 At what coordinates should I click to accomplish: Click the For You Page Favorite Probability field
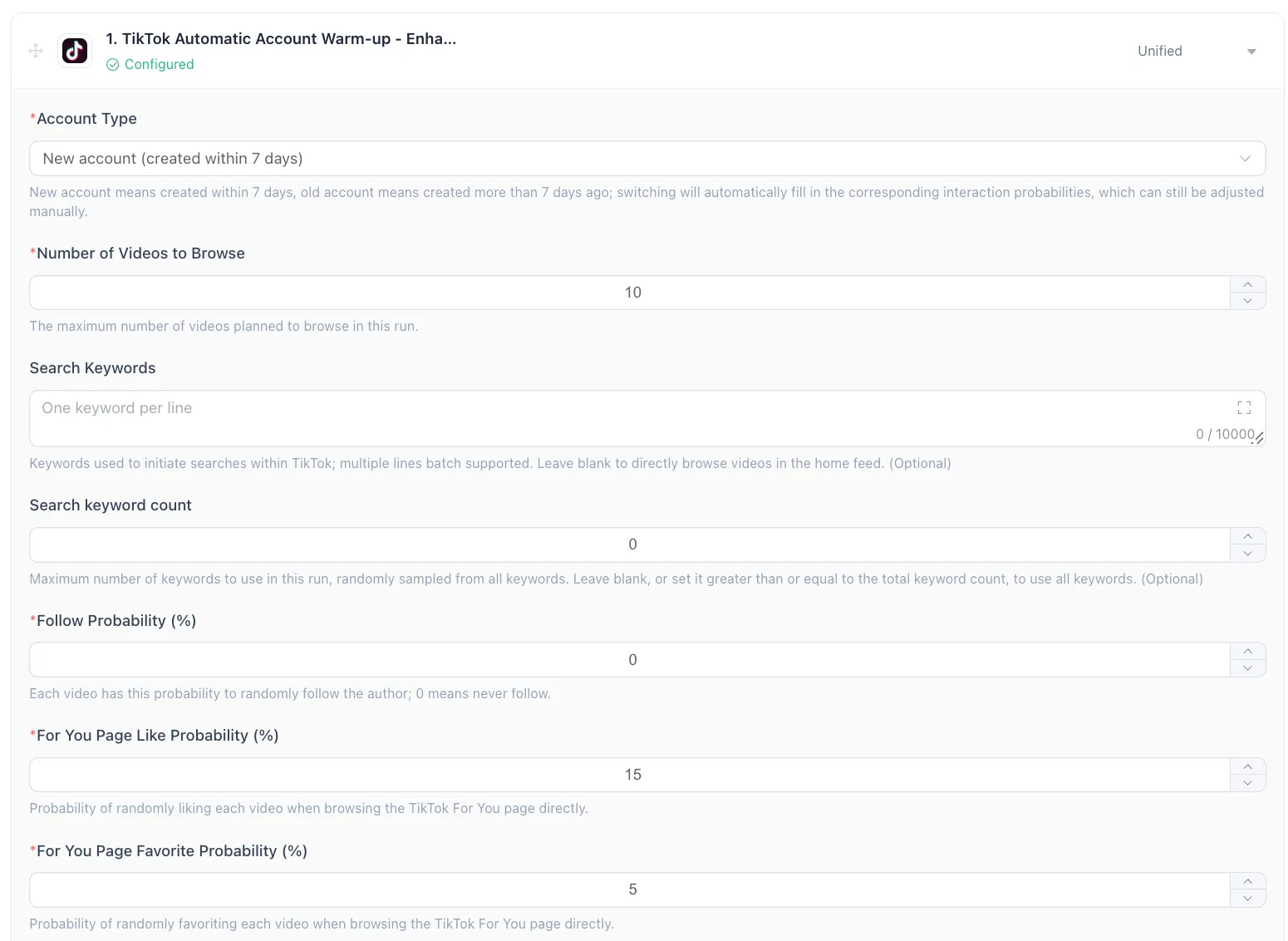pos(630,889)
